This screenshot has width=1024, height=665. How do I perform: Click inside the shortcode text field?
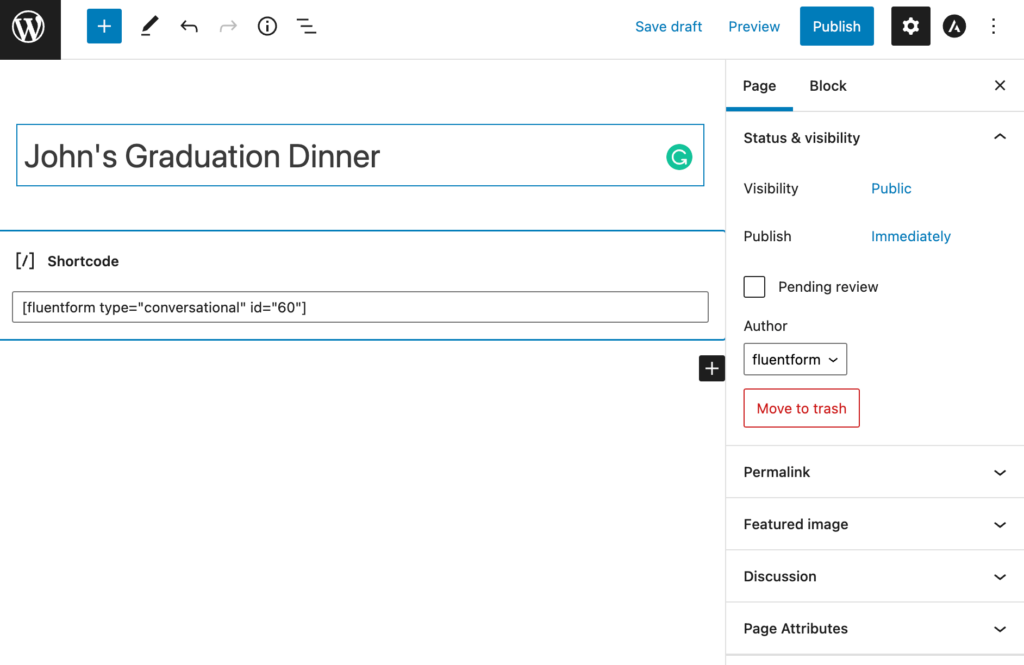tap(360, 306)
